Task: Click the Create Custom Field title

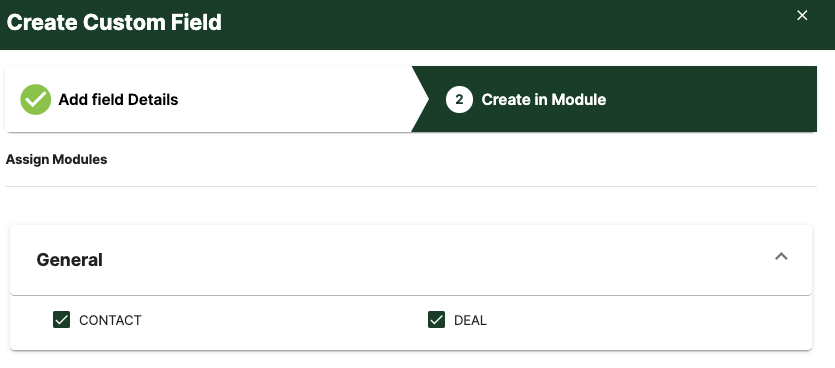Action: pyautogui.click(x=114, y=23)
